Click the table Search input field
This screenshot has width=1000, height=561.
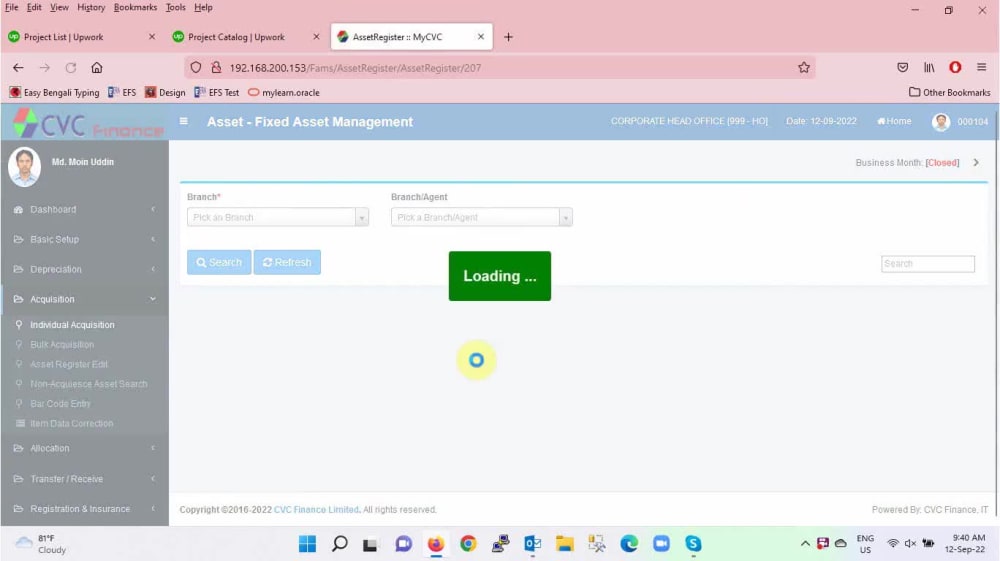pyautogui.click(x=928, y=264)
